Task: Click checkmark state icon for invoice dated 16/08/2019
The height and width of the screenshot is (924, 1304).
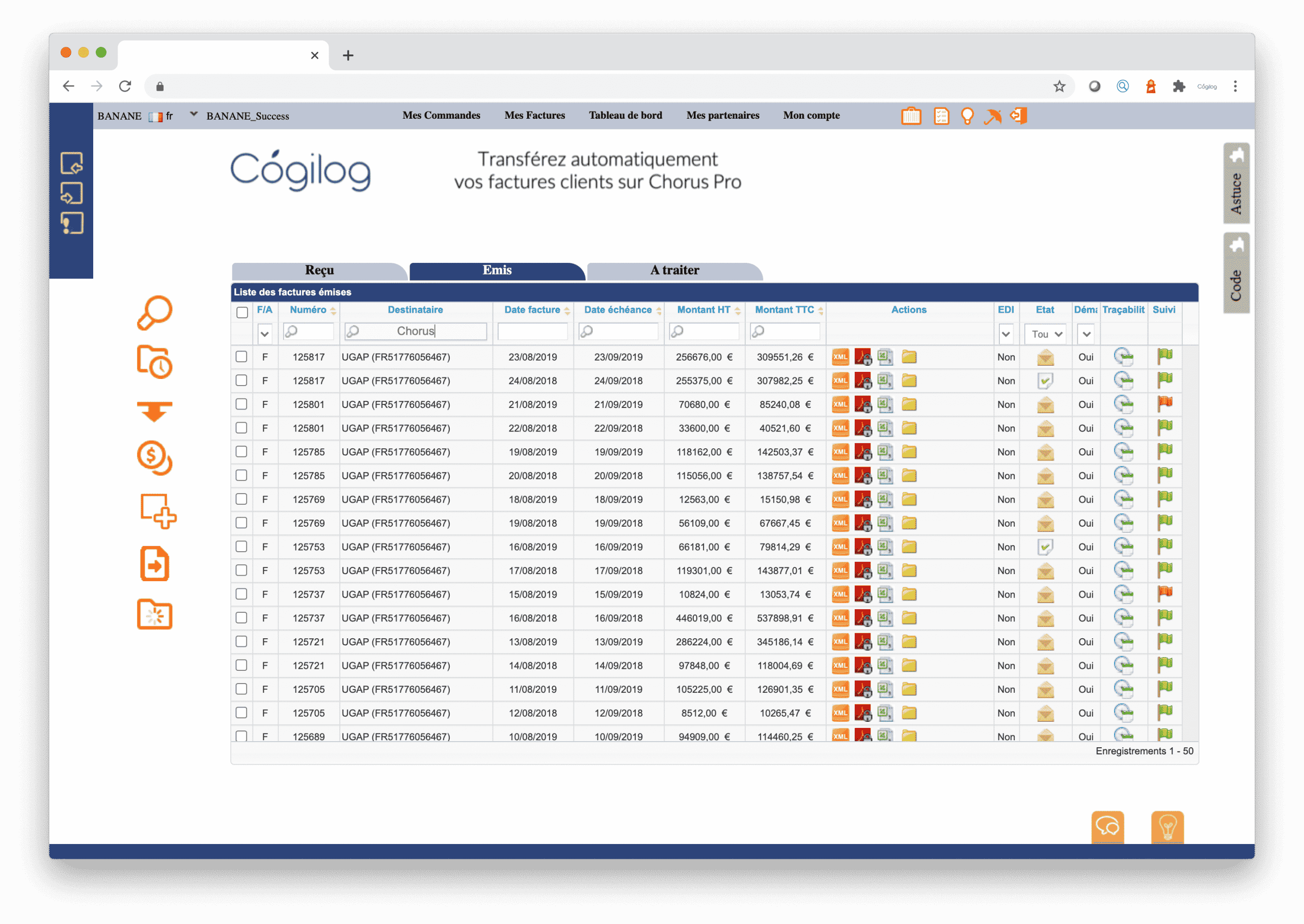Action: 1045,547
